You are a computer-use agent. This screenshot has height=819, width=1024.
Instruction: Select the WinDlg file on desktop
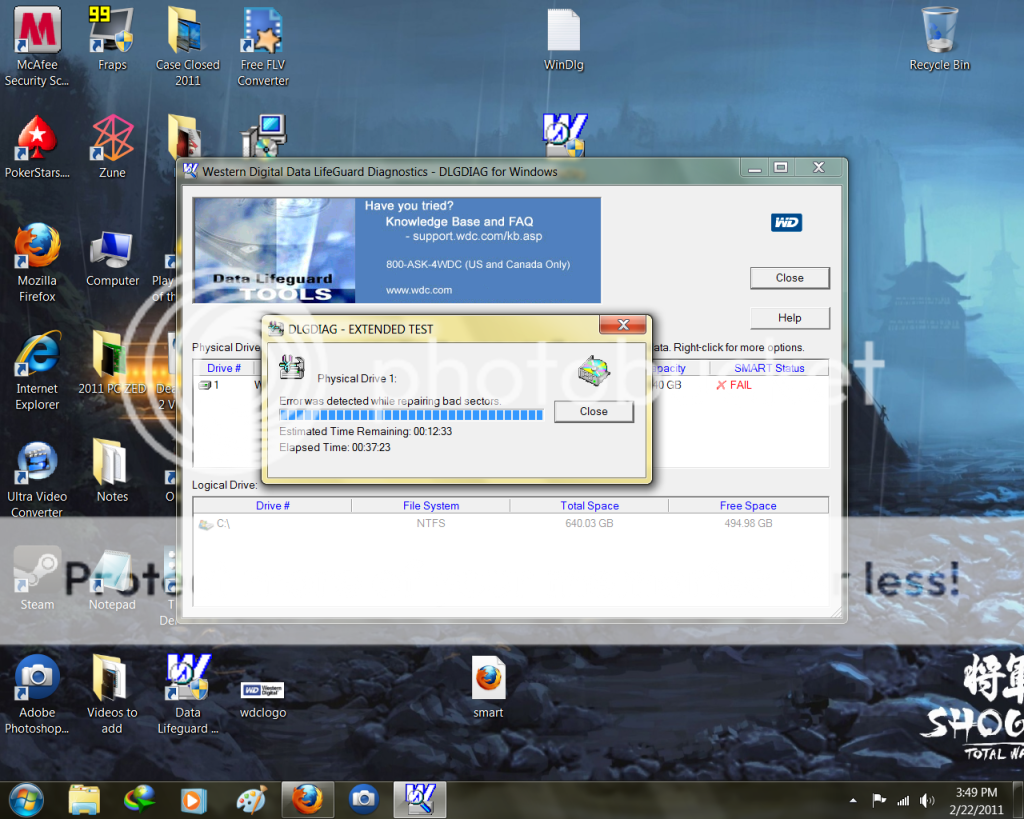click(564, 39)
